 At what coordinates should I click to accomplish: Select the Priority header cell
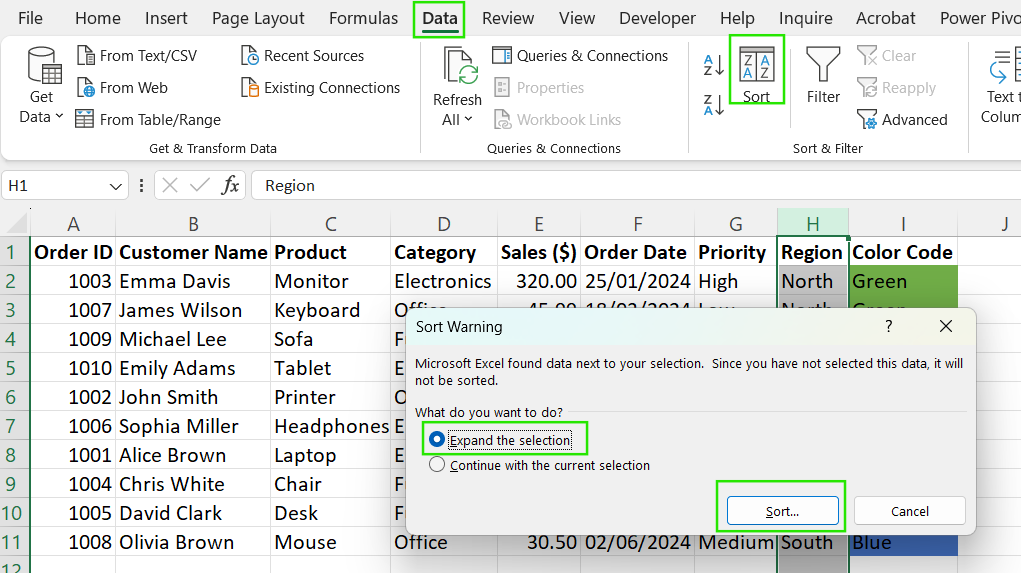(x=736, y=252)
